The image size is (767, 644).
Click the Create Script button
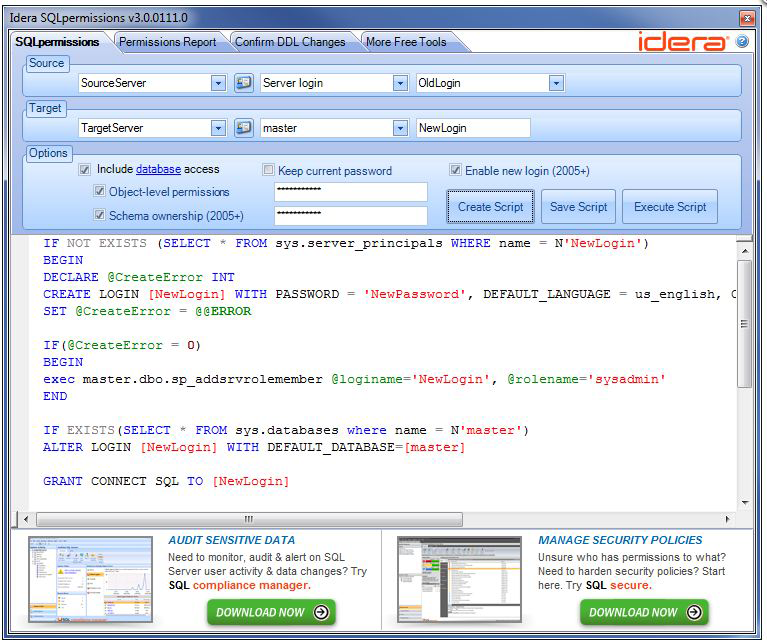coord(490,207)
